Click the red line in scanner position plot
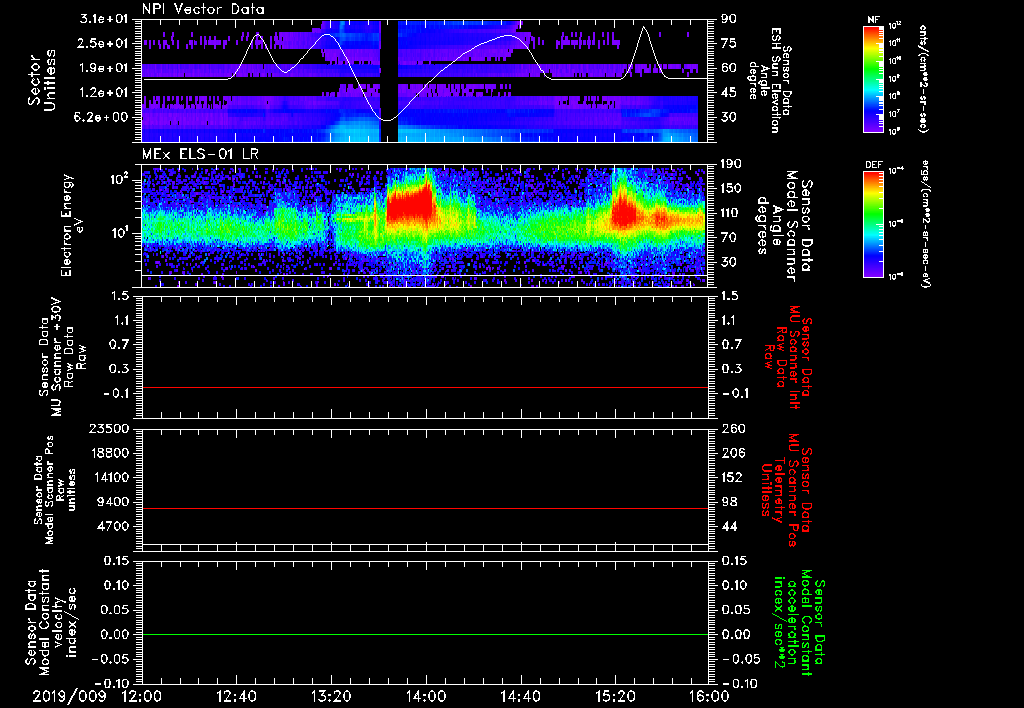Screen dimensions: 1024x708 click(425, 508)
